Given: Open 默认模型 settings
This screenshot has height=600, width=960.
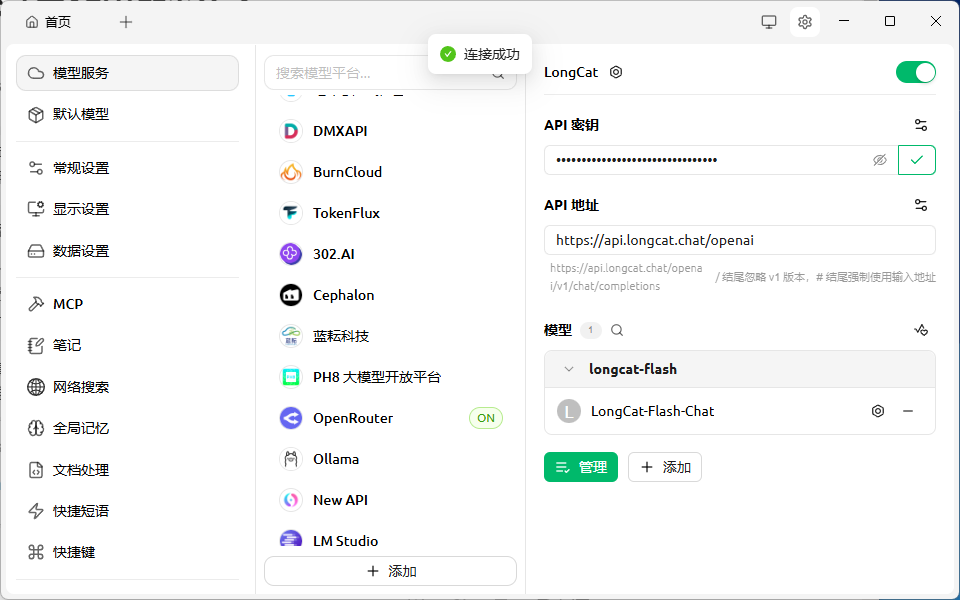Looking at the screenshot, I should 127,114.
